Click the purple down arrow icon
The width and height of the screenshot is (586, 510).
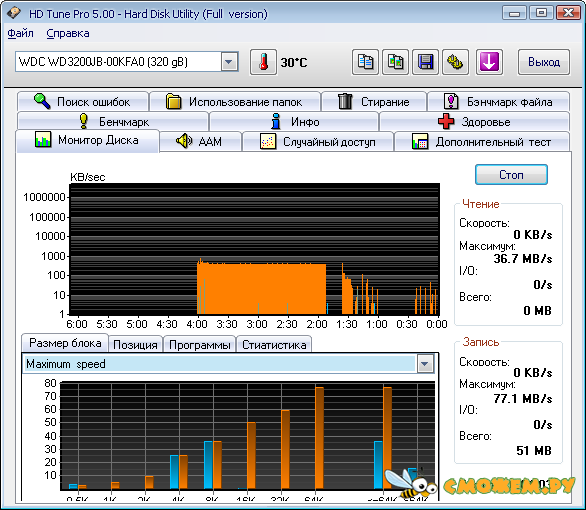coord(489,62)
